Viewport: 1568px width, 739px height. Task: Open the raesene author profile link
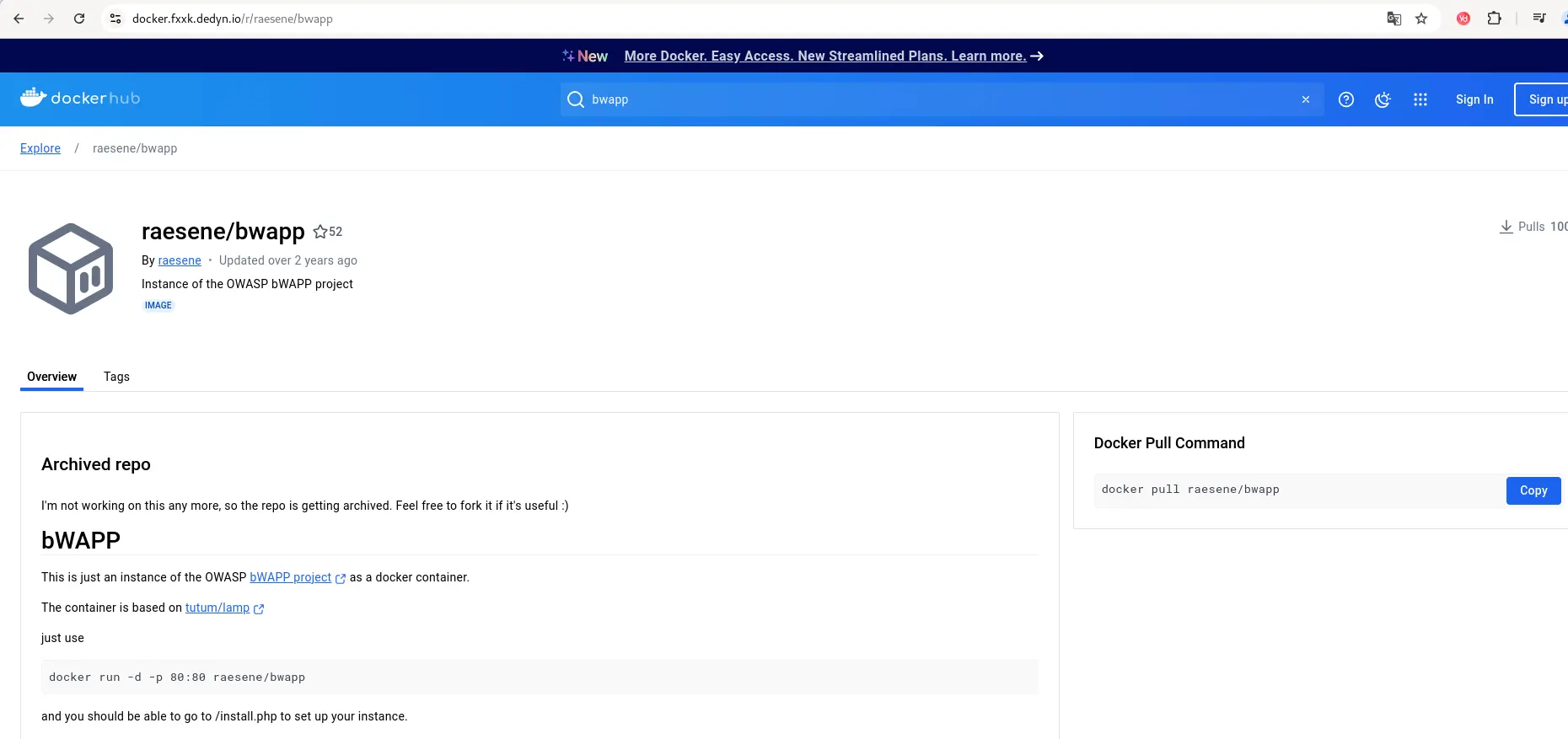pos(180,260)
